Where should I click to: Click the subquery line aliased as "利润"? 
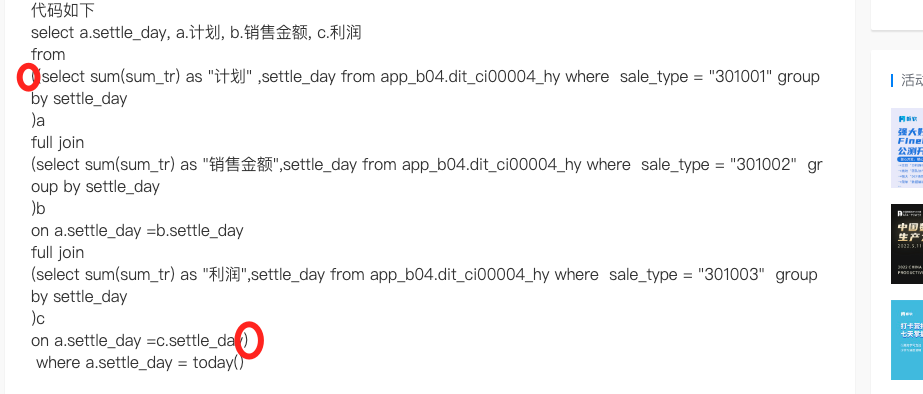[x=424, y=274]
